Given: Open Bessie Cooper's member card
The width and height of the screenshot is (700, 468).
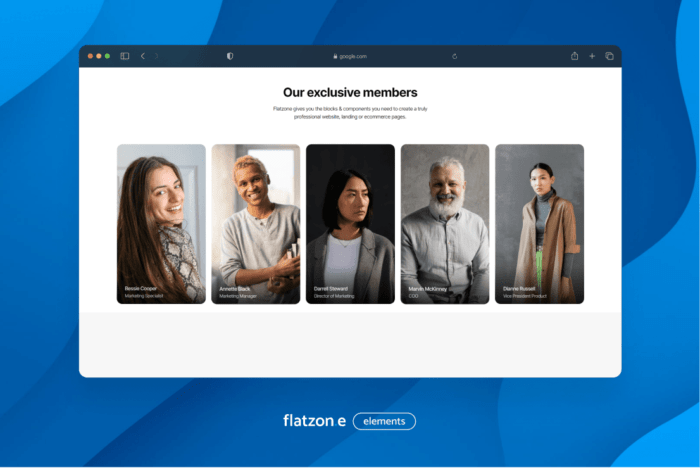Looking at the screenshot, I should (x=161, y=223).
